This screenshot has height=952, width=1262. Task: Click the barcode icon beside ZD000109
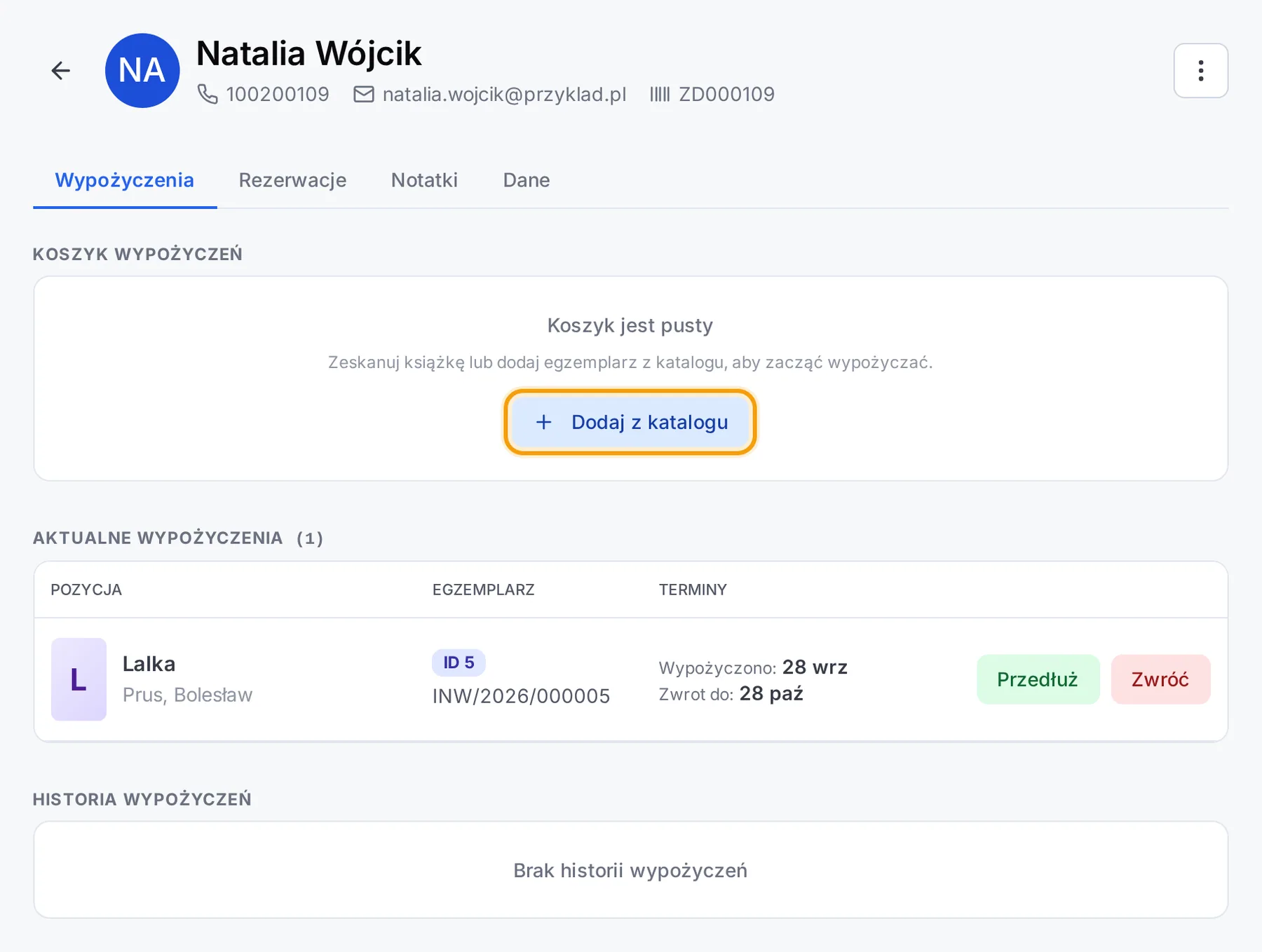pyautogui.click(x=660, y=94)
